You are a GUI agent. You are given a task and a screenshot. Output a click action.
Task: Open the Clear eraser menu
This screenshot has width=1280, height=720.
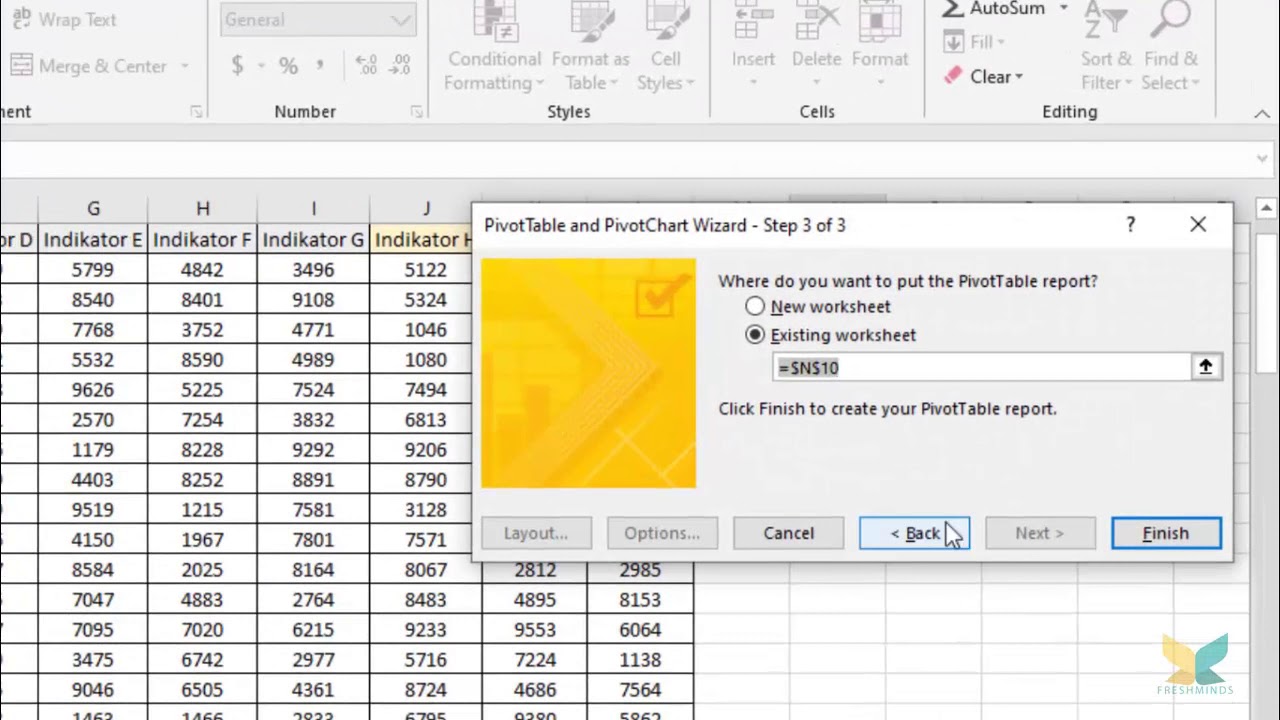click(x=983, y=76)
